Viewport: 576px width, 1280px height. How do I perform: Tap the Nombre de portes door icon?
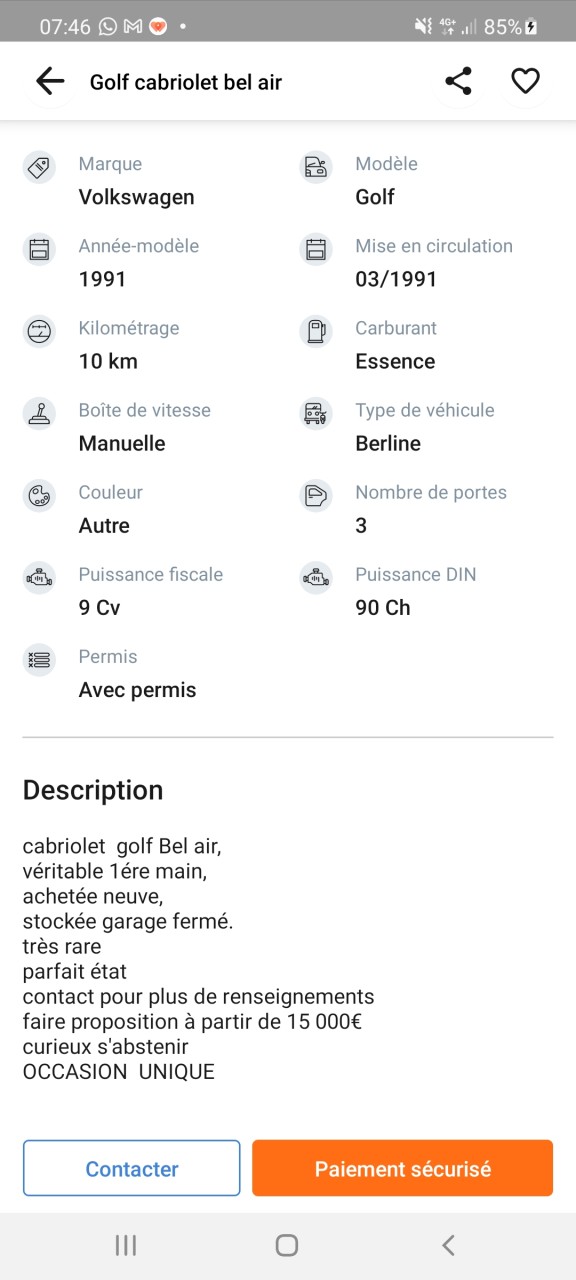tap(316, 495)
